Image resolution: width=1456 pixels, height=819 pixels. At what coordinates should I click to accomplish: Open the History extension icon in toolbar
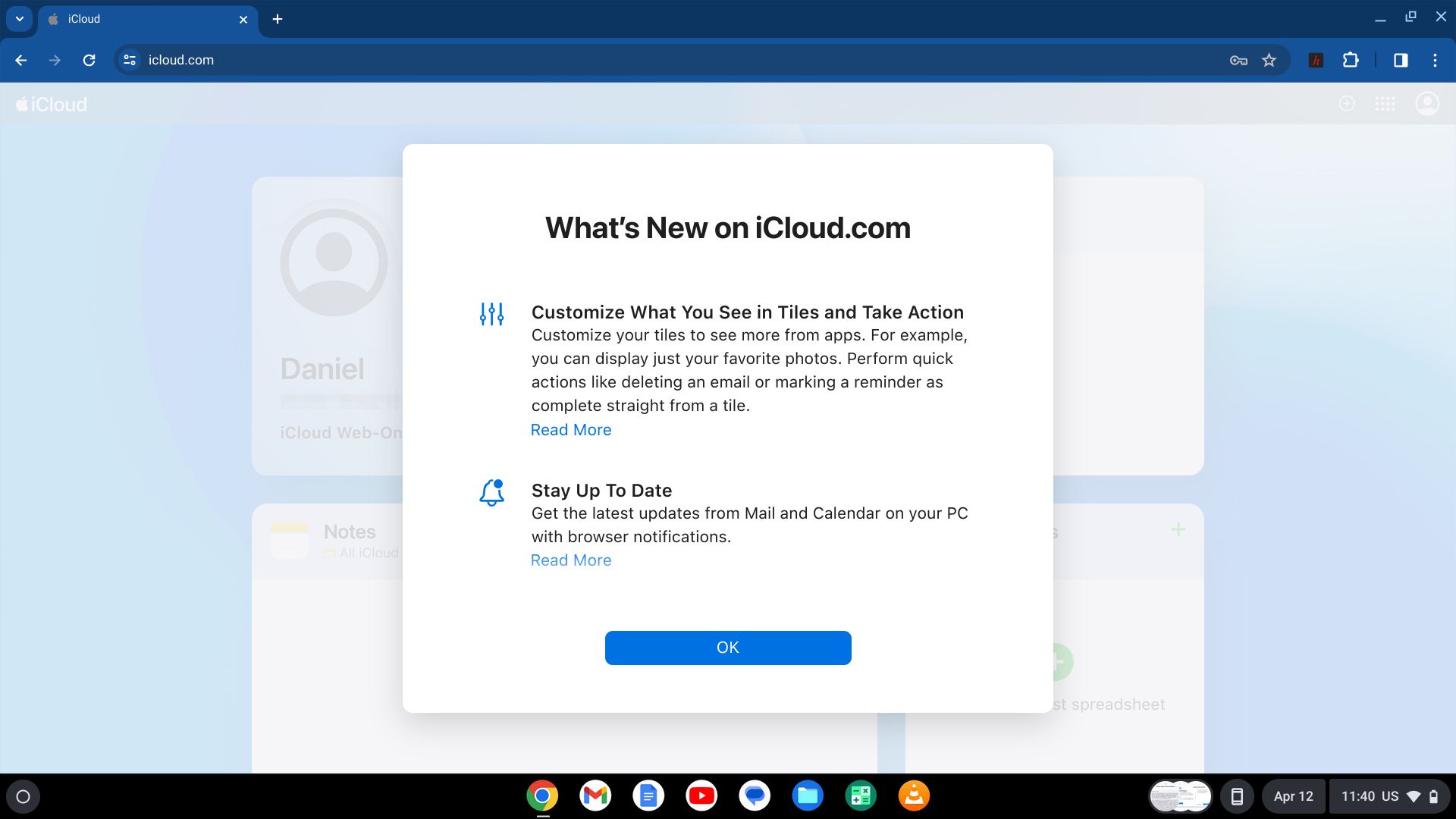(1316, 60)
